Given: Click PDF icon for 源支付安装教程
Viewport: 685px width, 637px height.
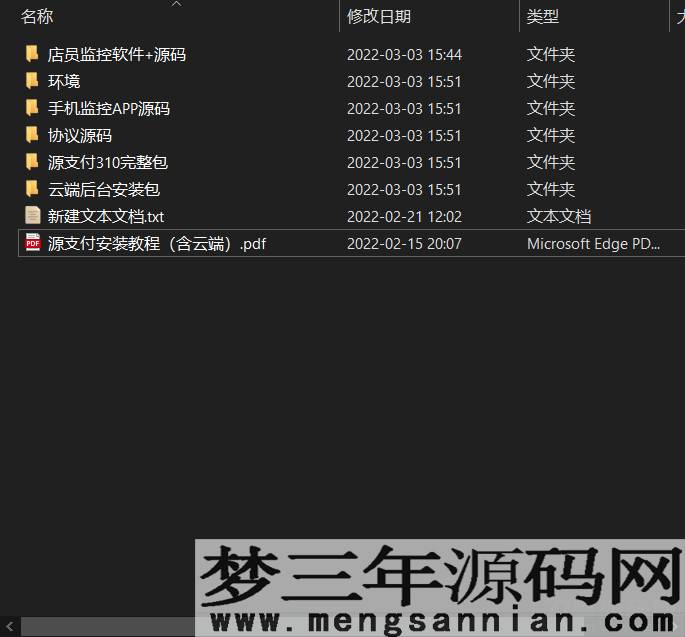Looking at the screenshot, I should 33,243.
